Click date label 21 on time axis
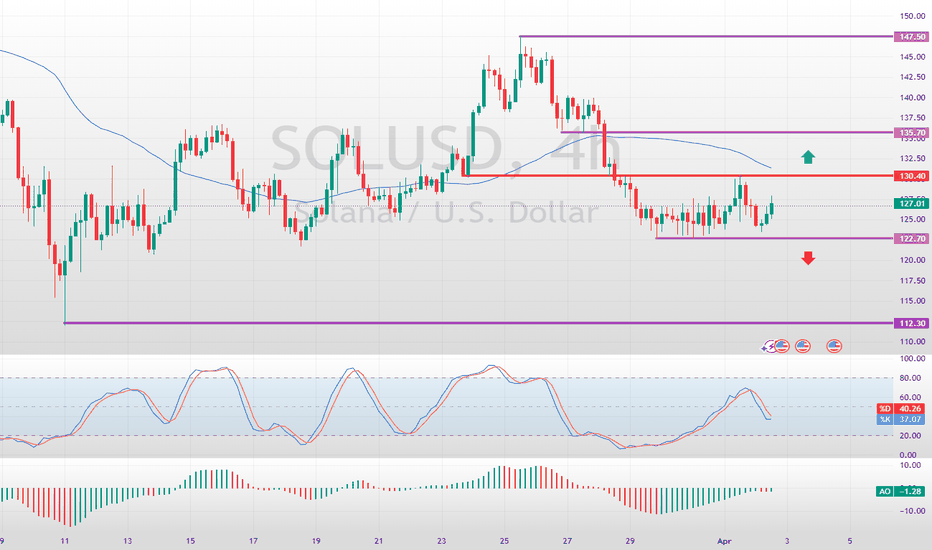This screenshot has width=932, height=550. [x=379, y=540]
